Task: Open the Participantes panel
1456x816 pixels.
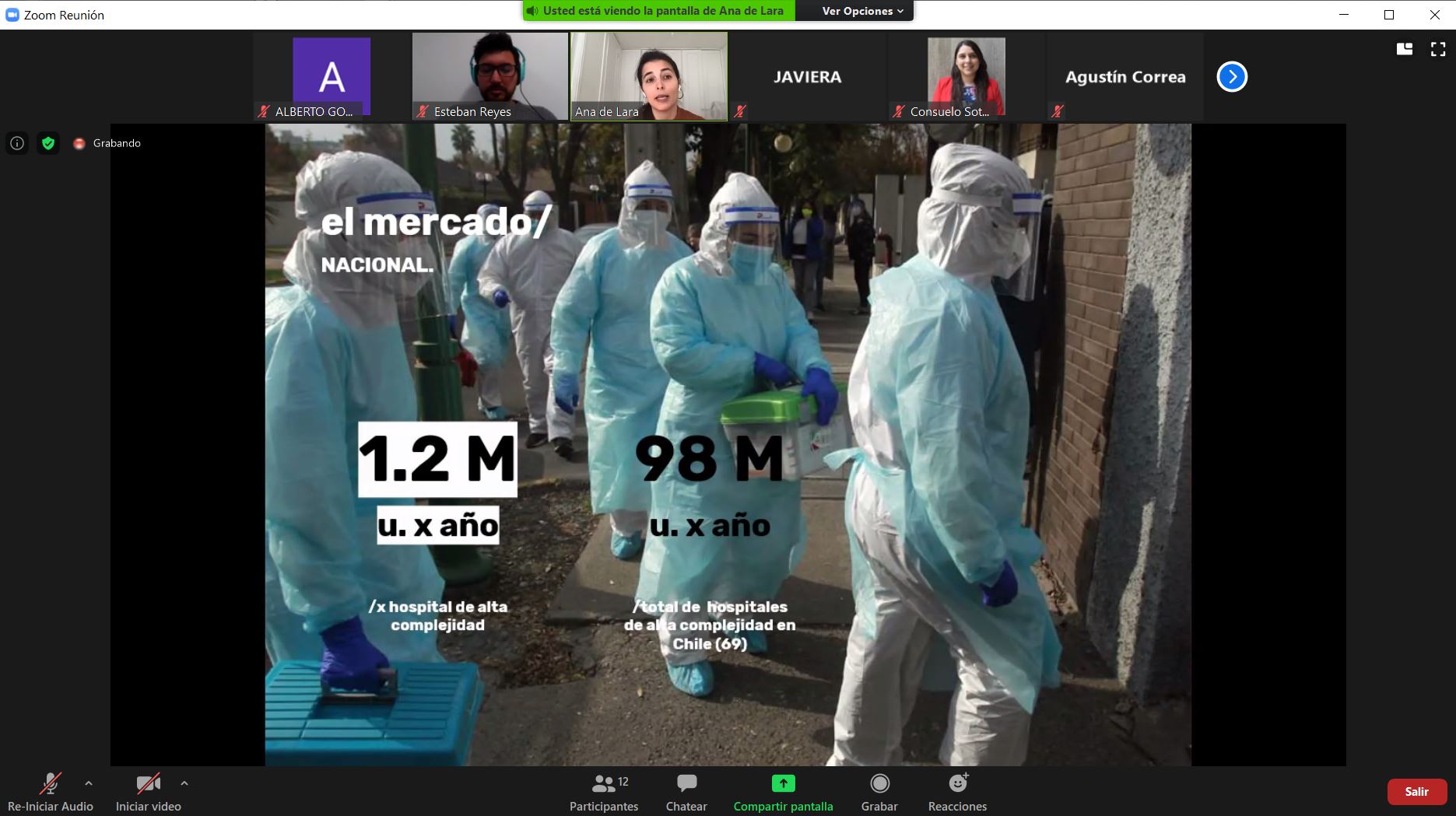Action: (x=604, y=793)
